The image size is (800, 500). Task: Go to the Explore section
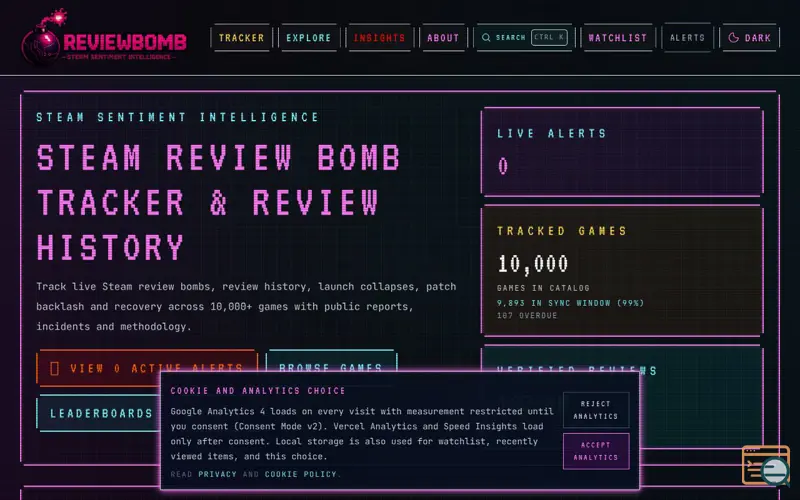tap(308, 38)
